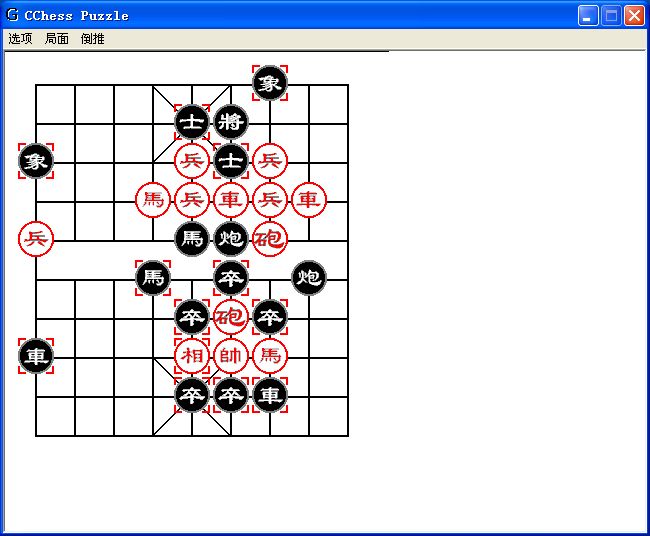Pick the black chariot 車 on left edge
Image resolution: width=650 pixels, height=536 pixels.
(x=36, y=355)
